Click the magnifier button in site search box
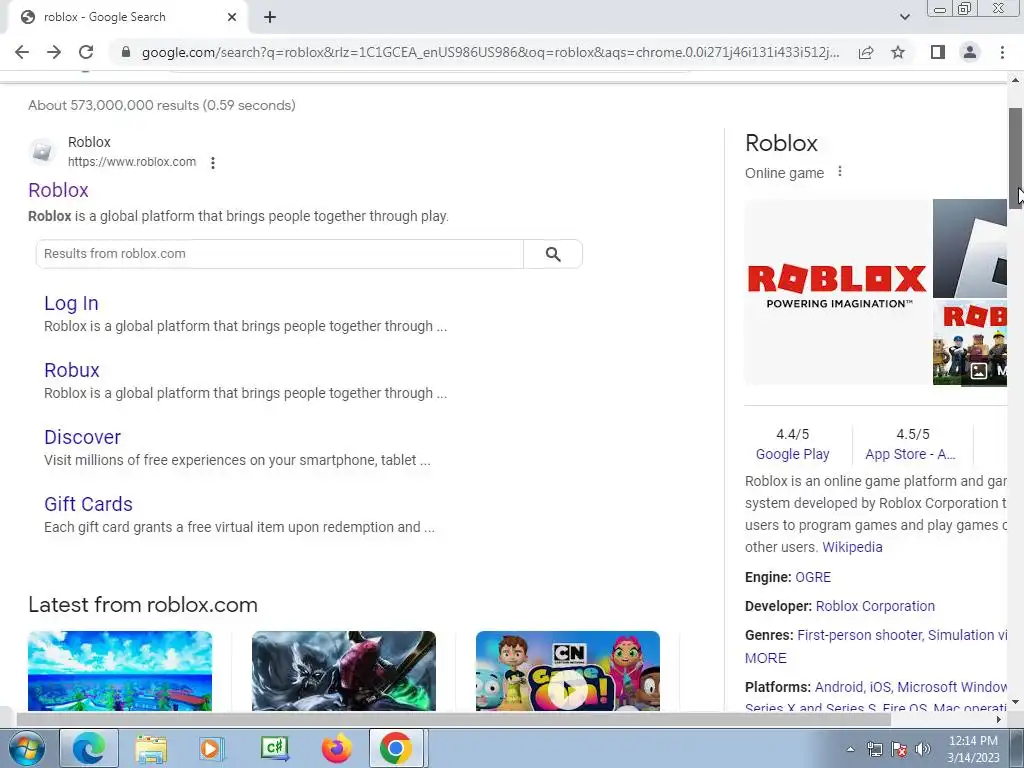The width and height of the screenshot is (1024, 768). click(553, 254)
